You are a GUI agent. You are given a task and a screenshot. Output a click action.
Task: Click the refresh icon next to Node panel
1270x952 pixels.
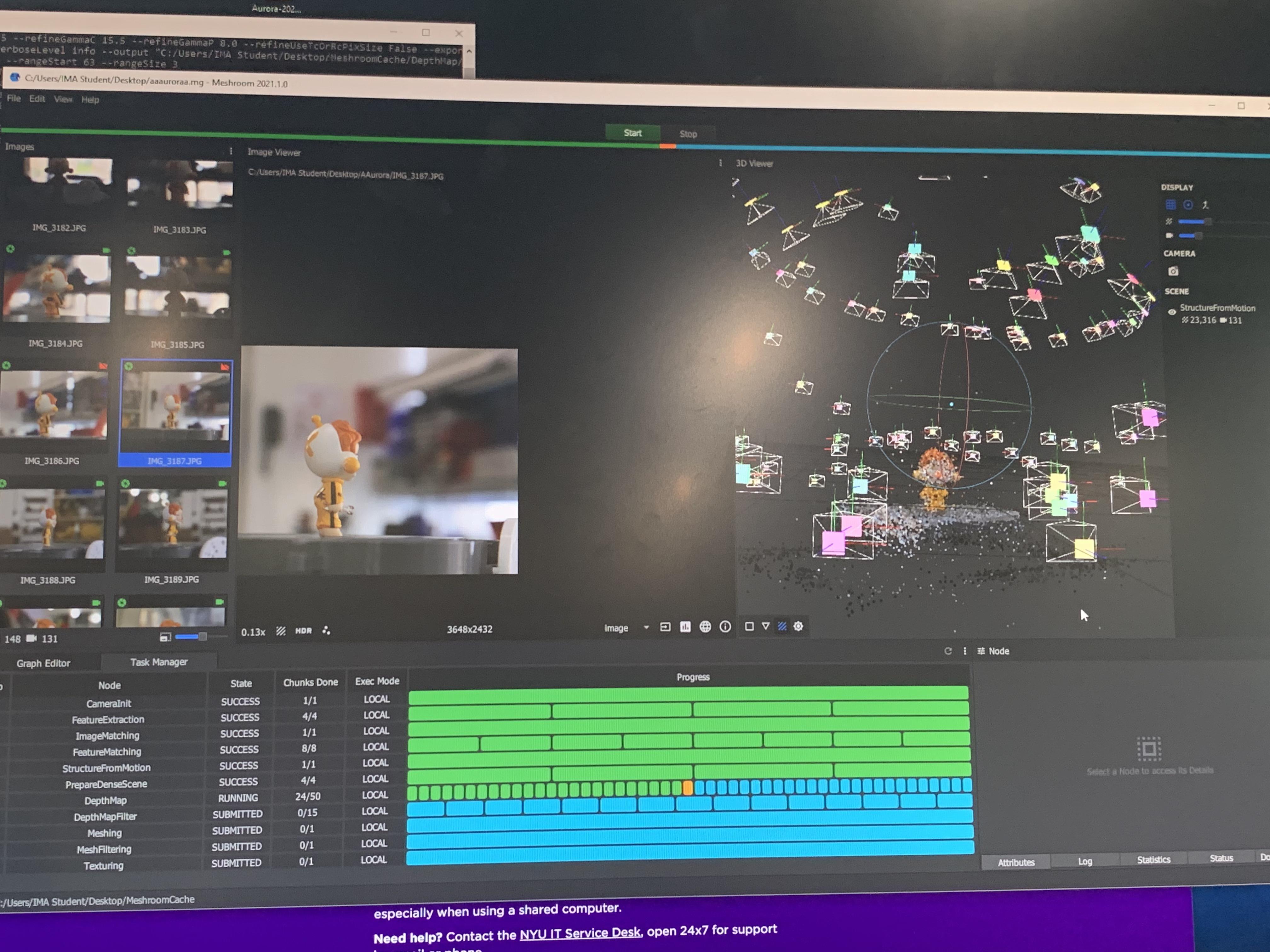coord(948,651)
